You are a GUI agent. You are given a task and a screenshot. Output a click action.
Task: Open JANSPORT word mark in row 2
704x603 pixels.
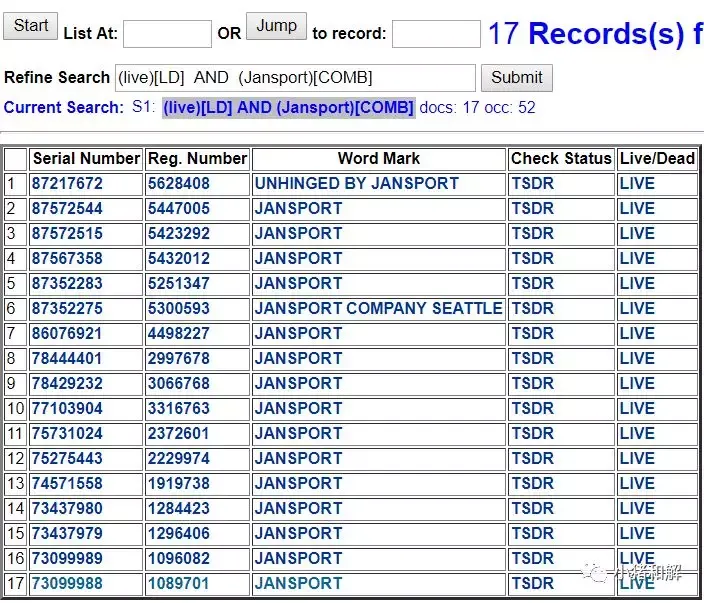299,209
